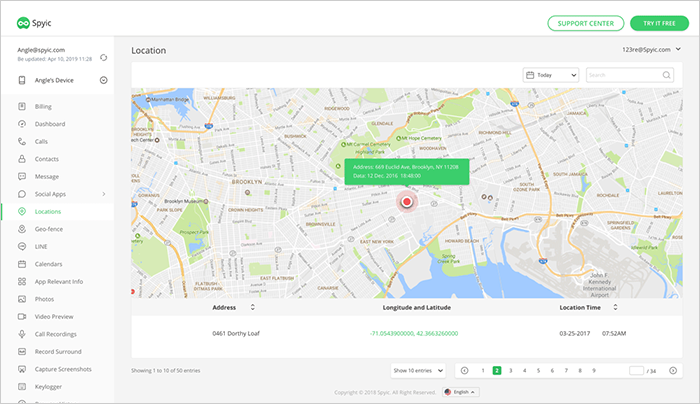Expand the Angle's Device dropdown arrow
Image resolution: width=700 pixels, height=404 pixels.
point(104,80)
